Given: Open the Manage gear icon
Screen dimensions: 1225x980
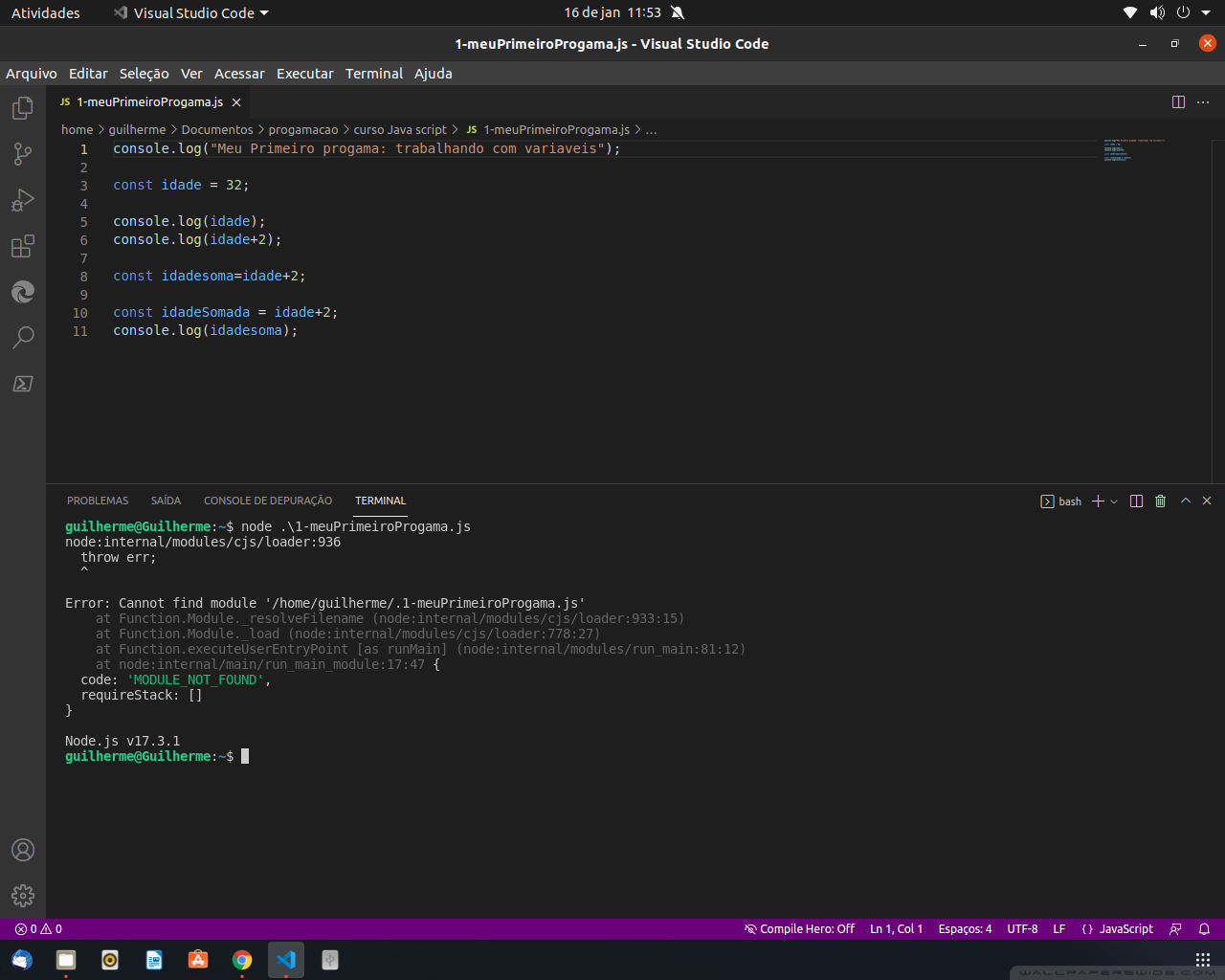Looking at the screenshot, I should coord(23,896).
